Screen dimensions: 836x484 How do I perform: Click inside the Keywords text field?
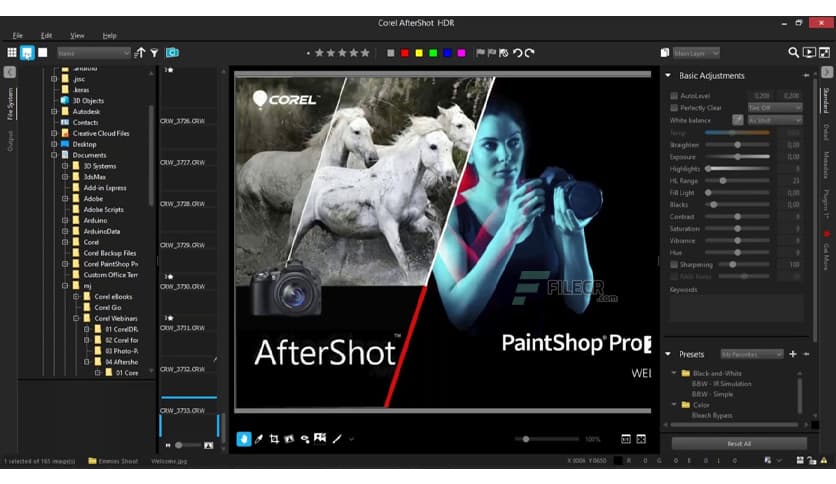coord(736,309)
